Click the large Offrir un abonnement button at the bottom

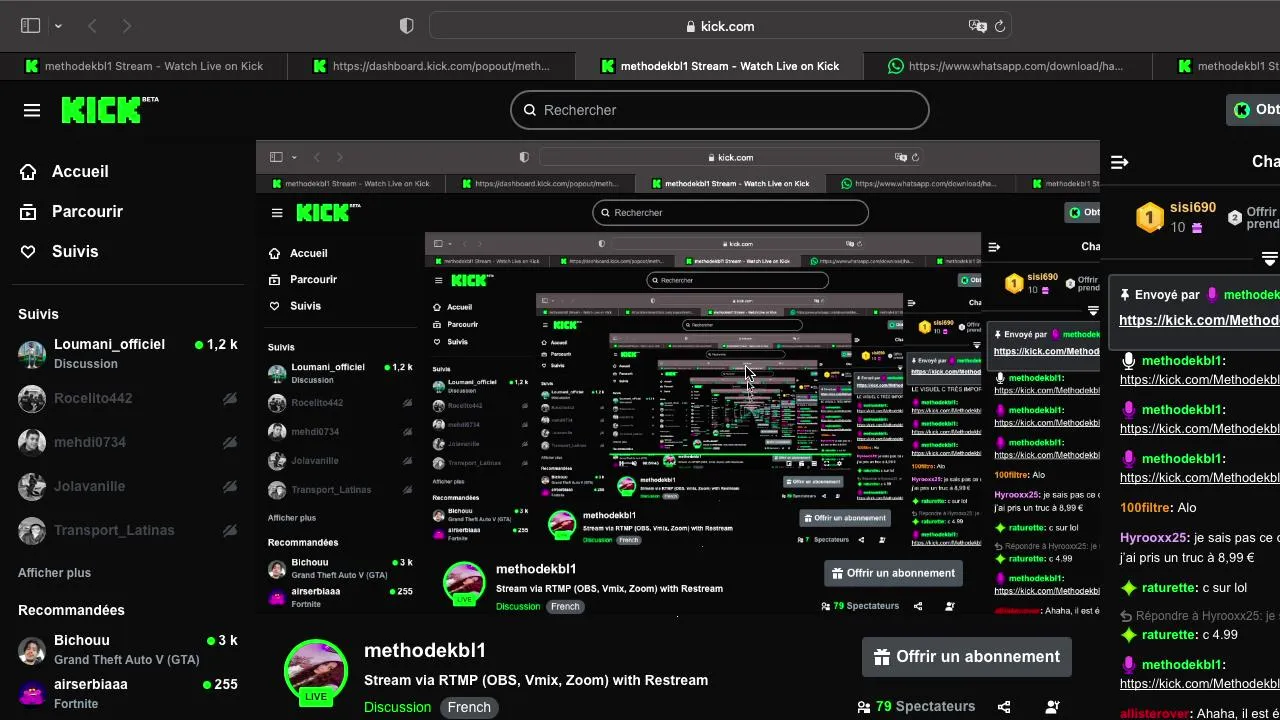967,657
